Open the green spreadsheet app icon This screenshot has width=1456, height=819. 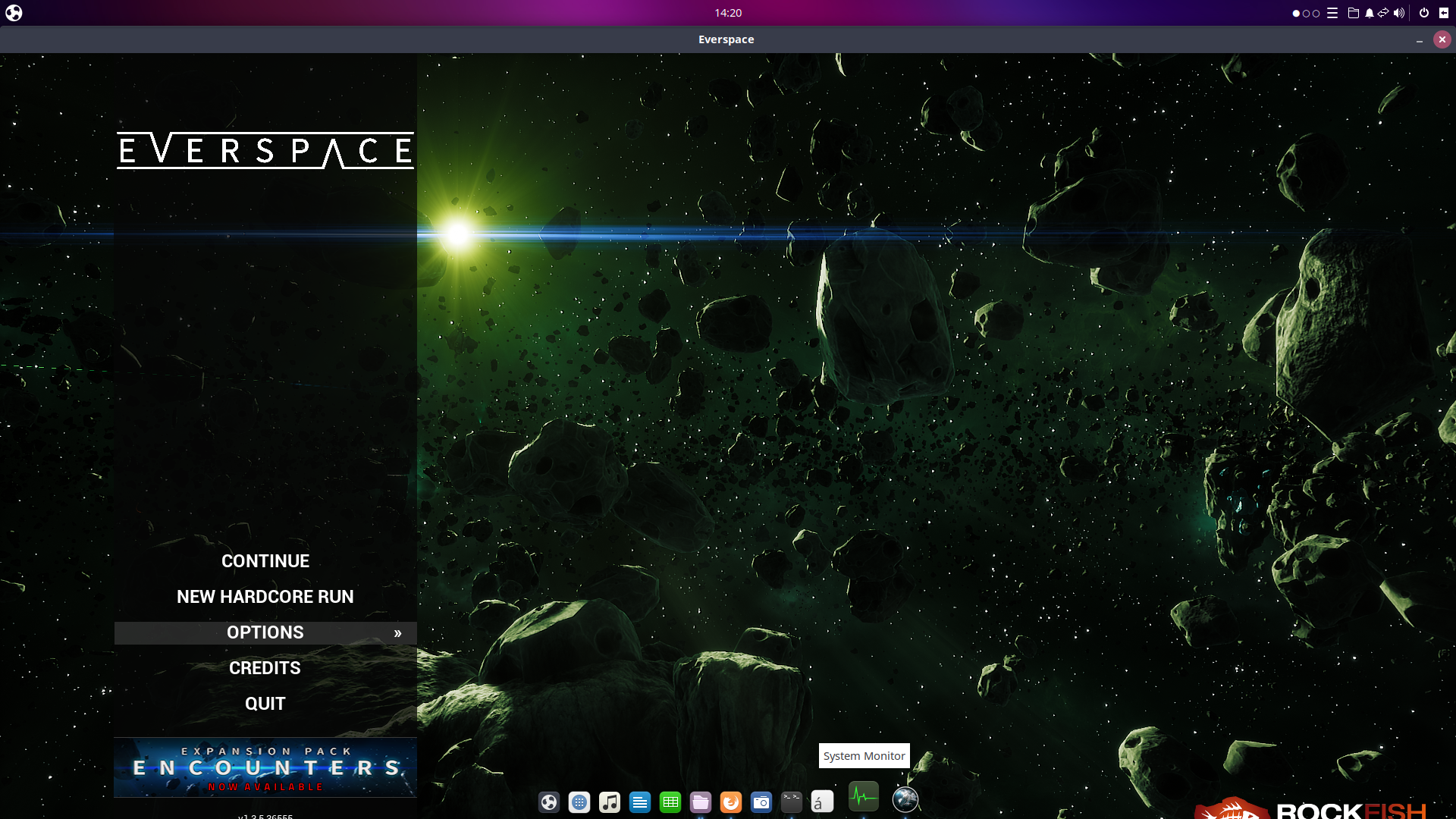pyautogui.click(x=670, y=802)
